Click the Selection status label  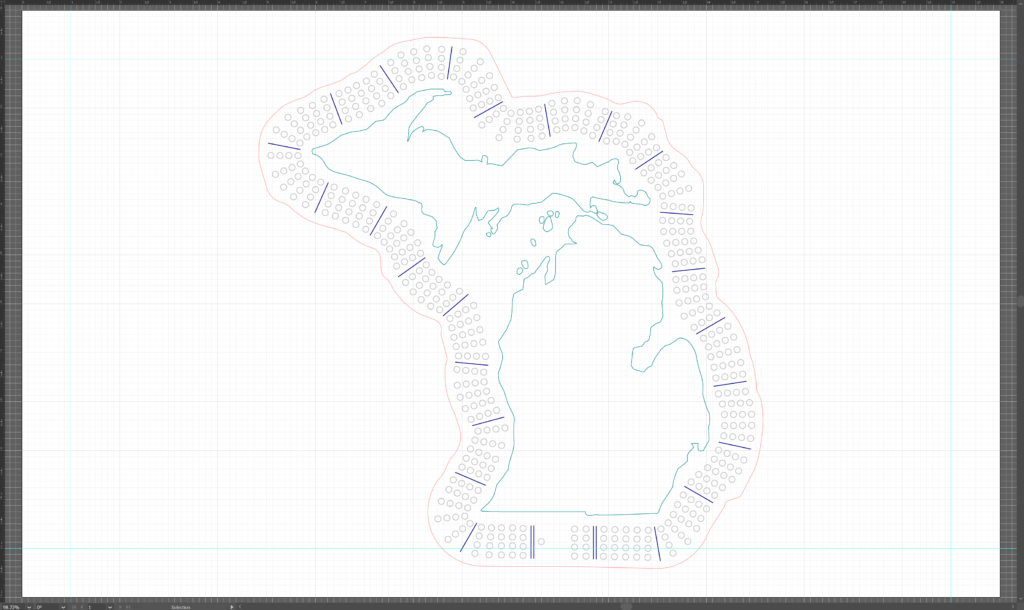point(180,607)
